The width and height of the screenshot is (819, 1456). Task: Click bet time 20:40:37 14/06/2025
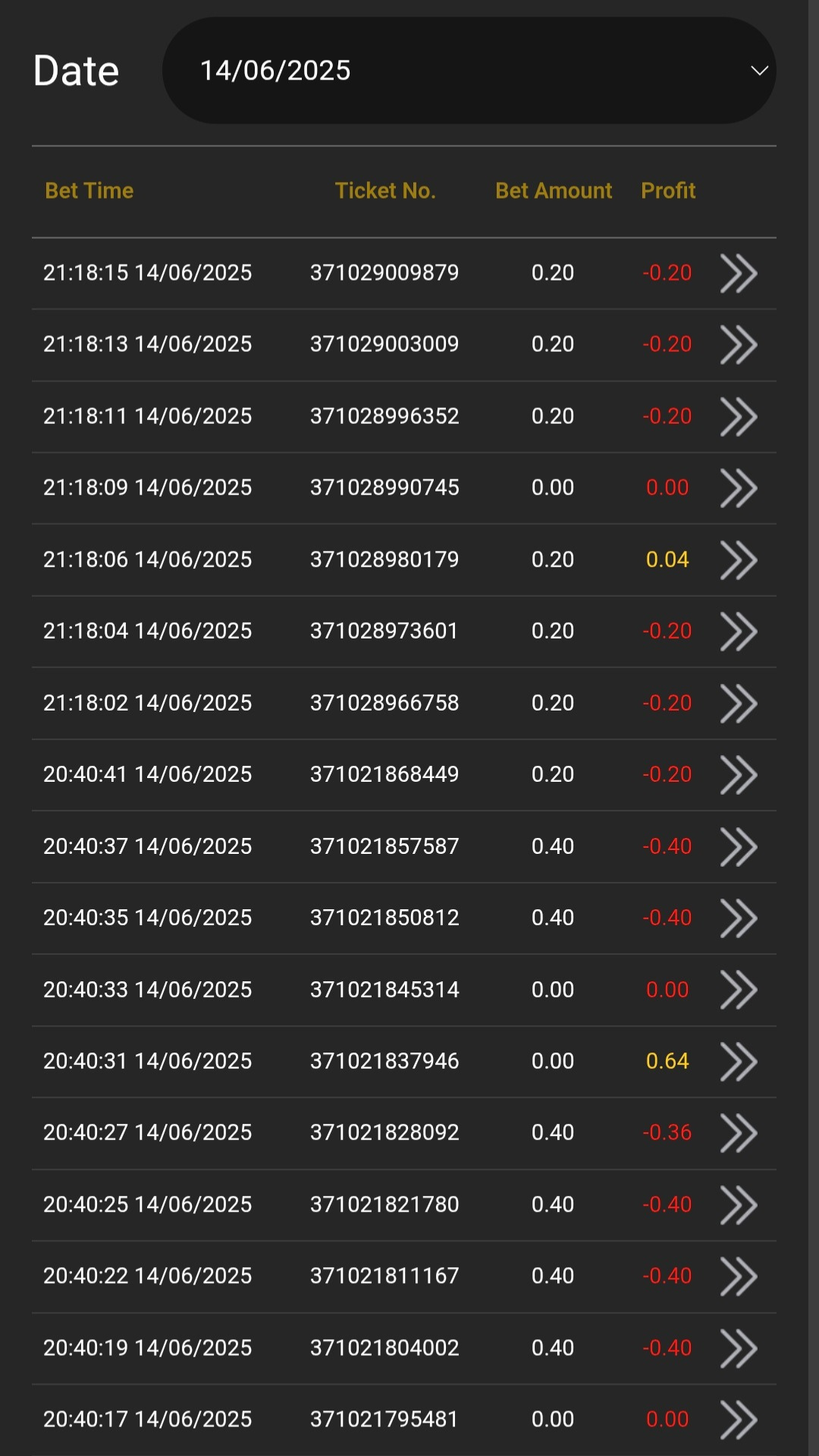pos(147,846)
